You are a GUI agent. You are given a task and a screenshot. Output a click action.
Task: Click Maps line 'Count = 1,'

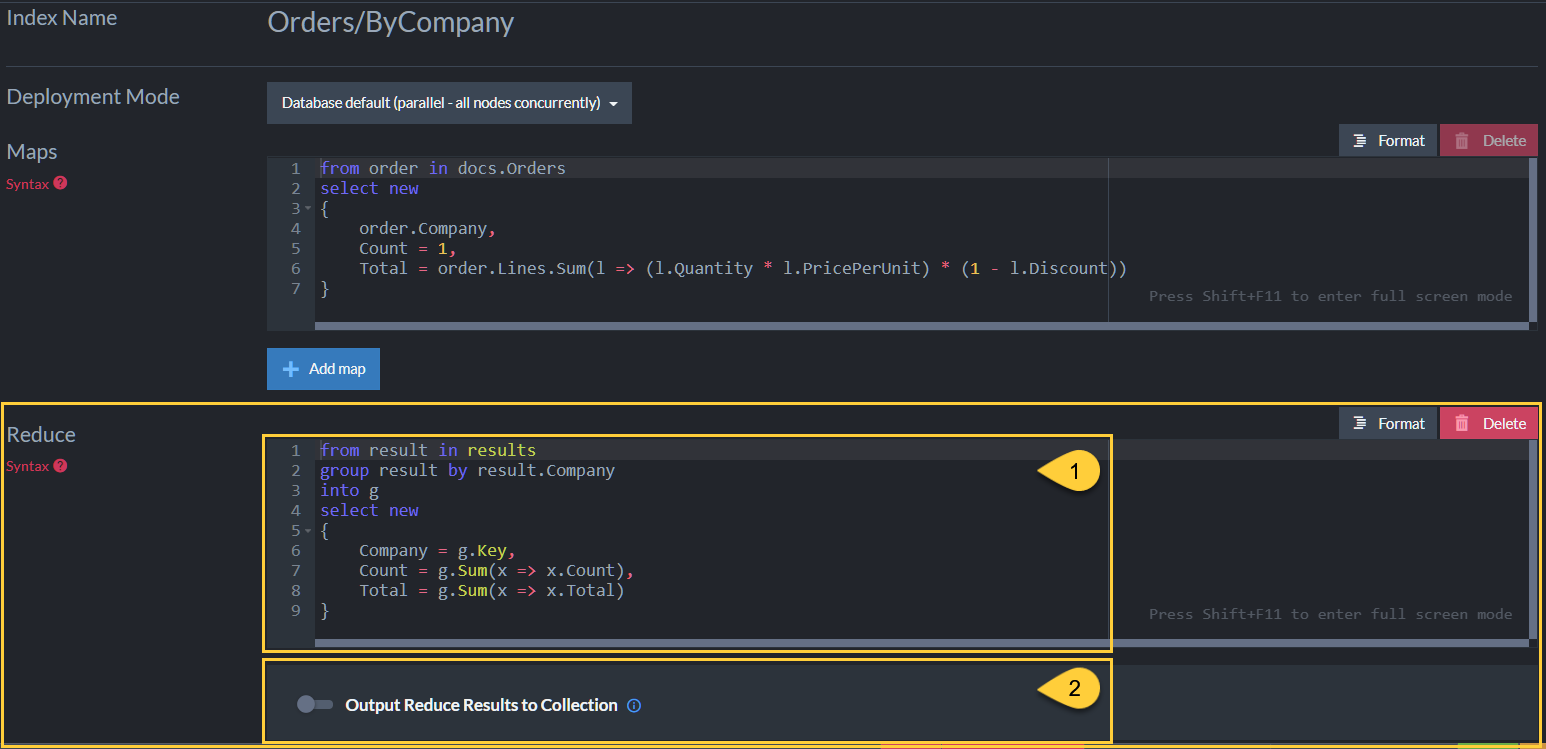(408, 248)
